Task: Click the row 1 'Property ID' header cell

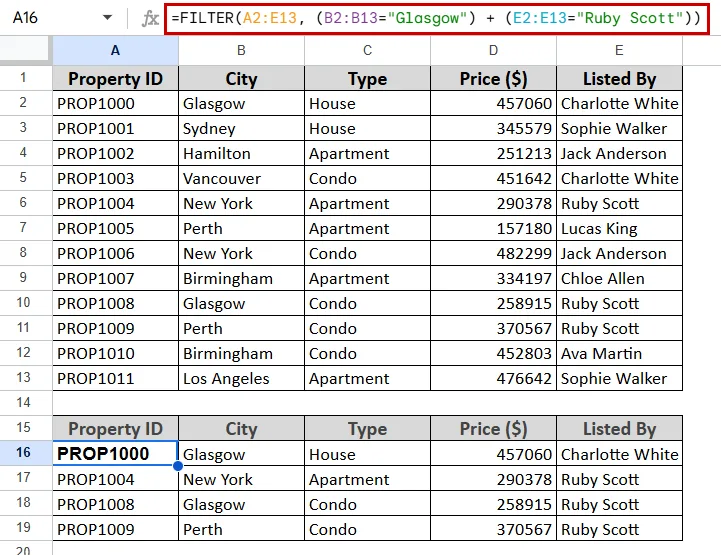Action: pos(115,78)
